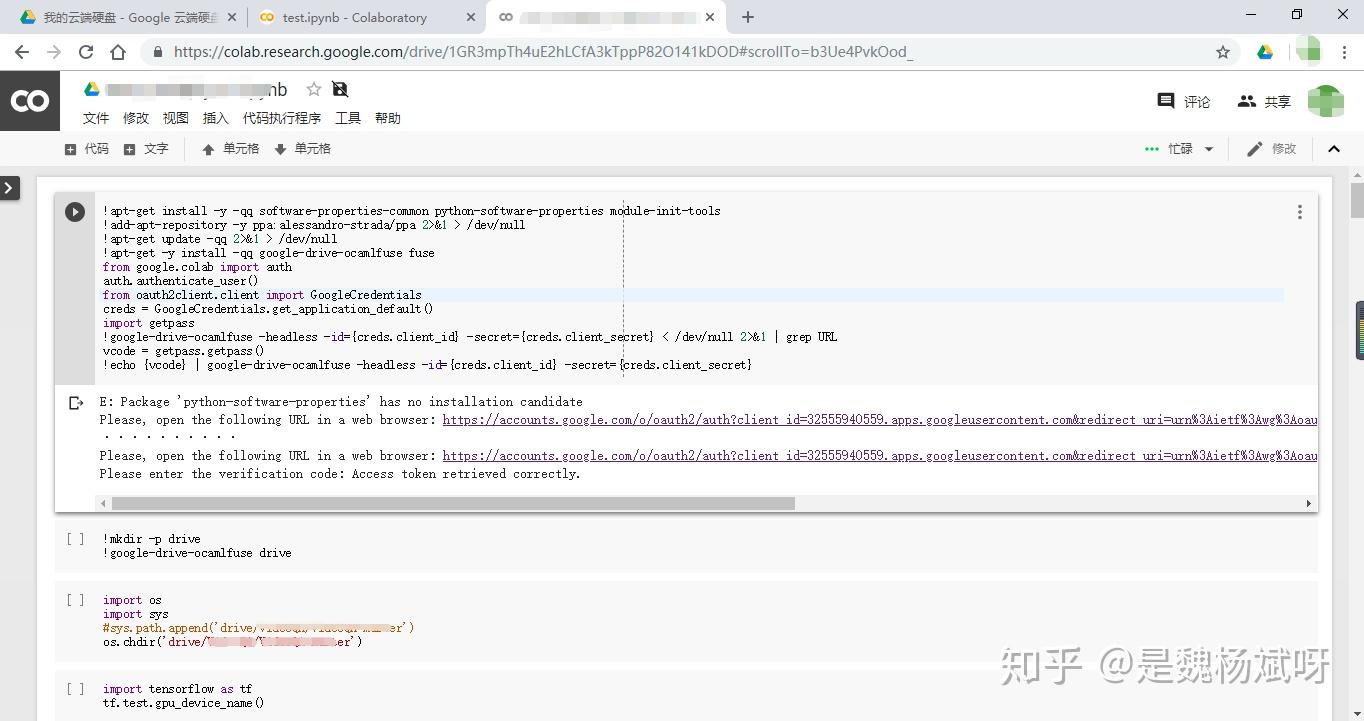Open the 文件 menu
This screenshot has height=721, width=1364.
96,117
